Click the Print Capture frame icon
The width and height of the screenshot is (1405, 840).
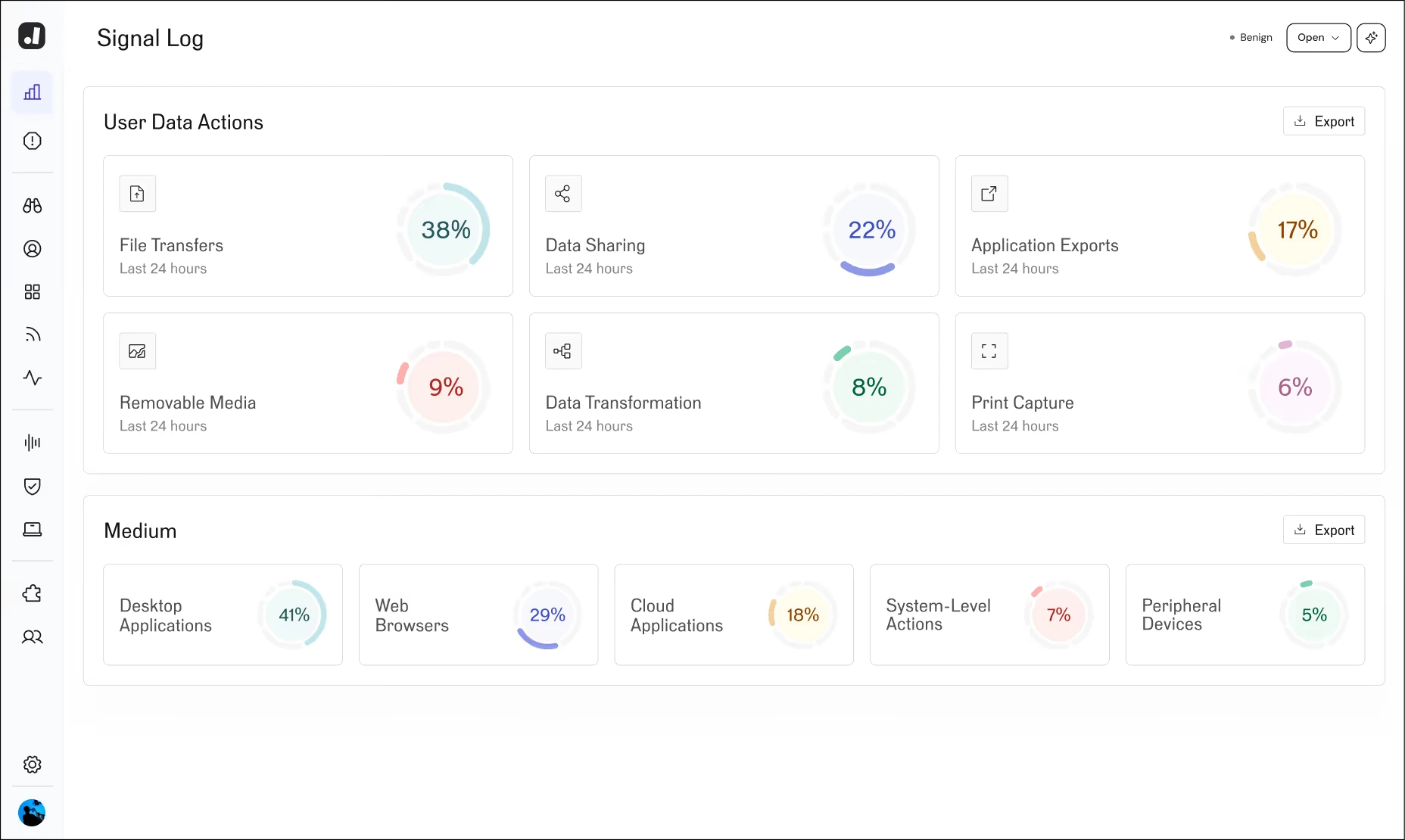coord(989,351)
